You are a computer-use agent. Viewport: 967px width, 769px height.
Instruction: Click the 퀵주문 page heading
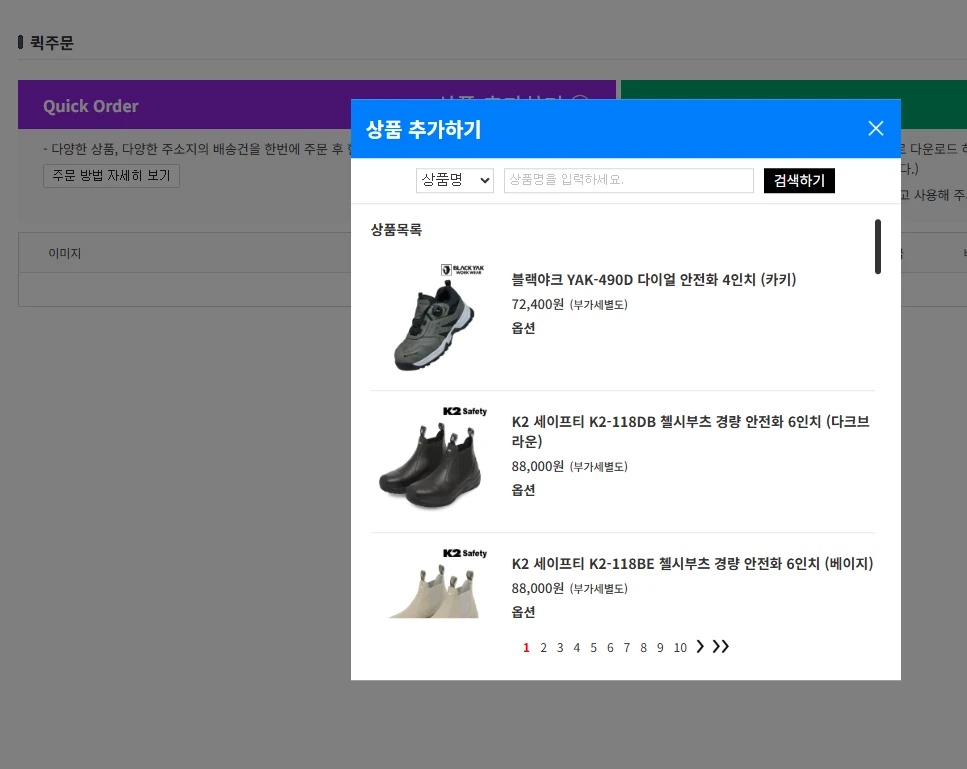52,43
